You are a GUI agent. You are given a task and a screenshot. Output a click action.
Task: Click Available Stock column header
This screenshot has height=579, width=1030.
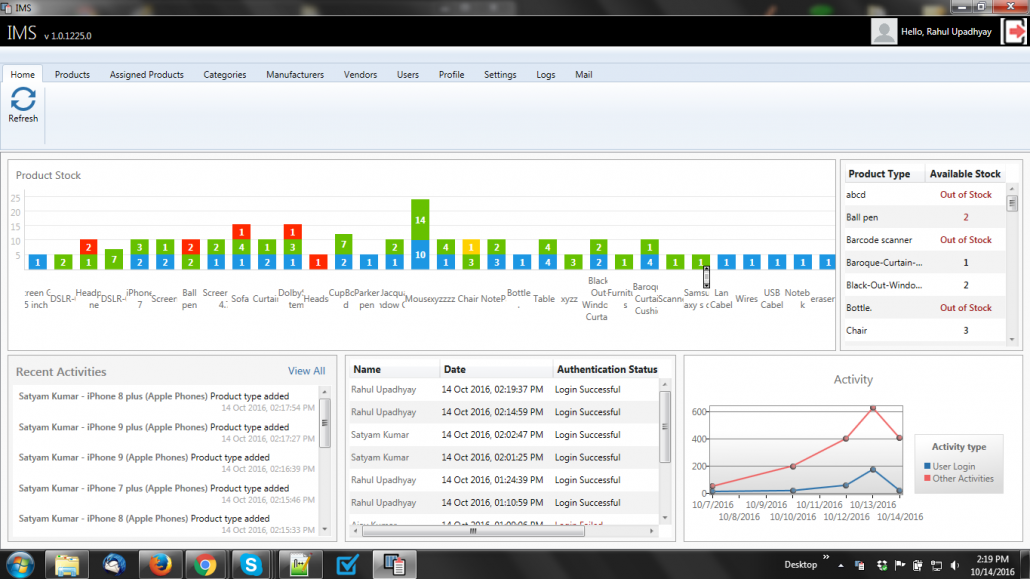(965, 174)
